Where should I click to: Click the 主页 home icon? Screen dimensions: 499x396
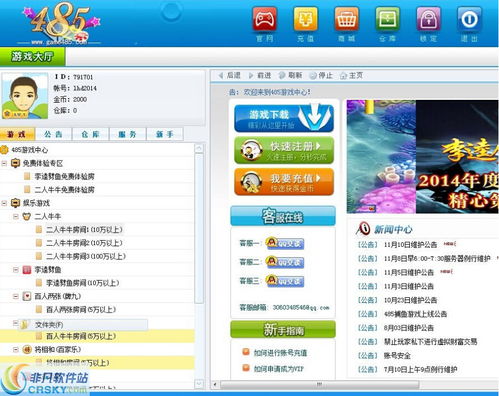[343, 76]
